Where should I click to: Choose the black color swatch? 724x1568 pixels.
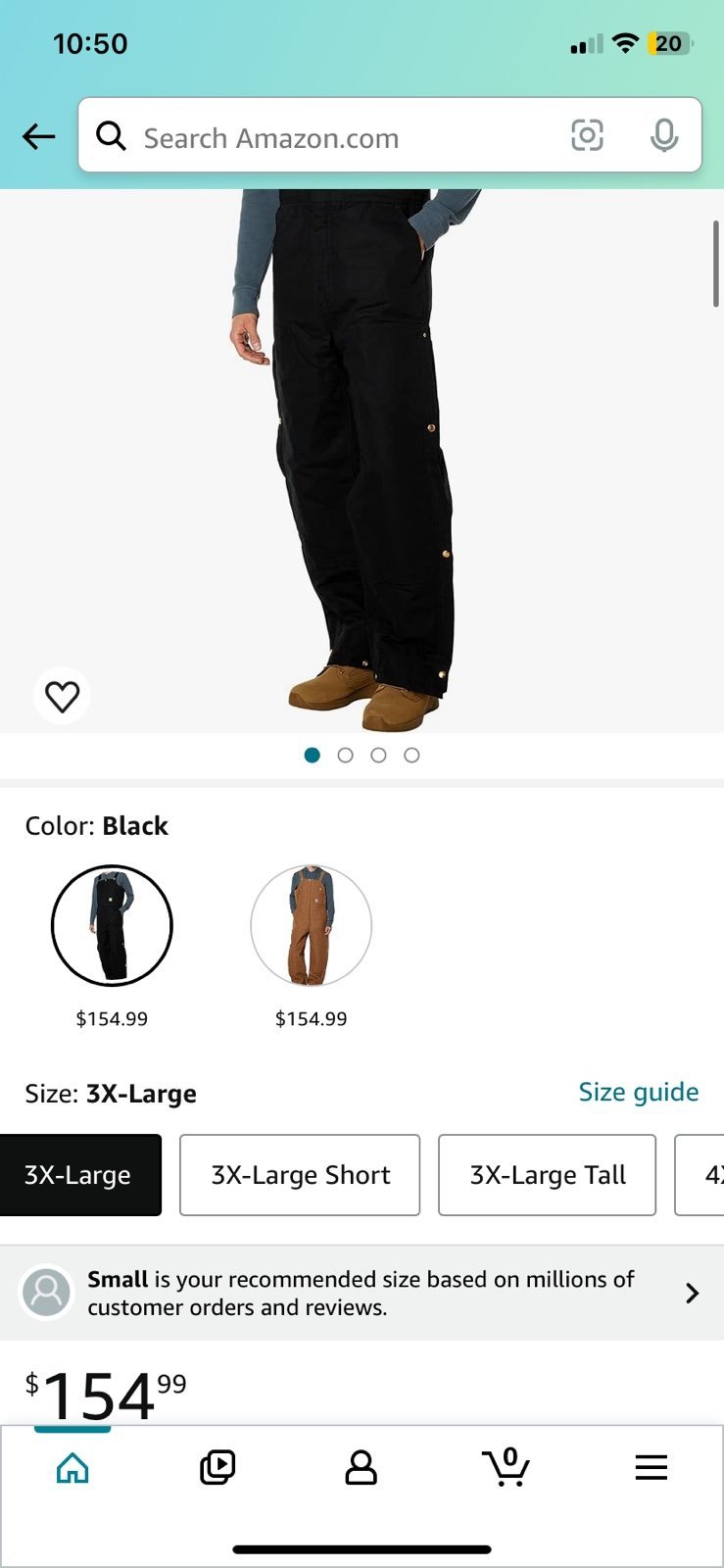point(112,925)
